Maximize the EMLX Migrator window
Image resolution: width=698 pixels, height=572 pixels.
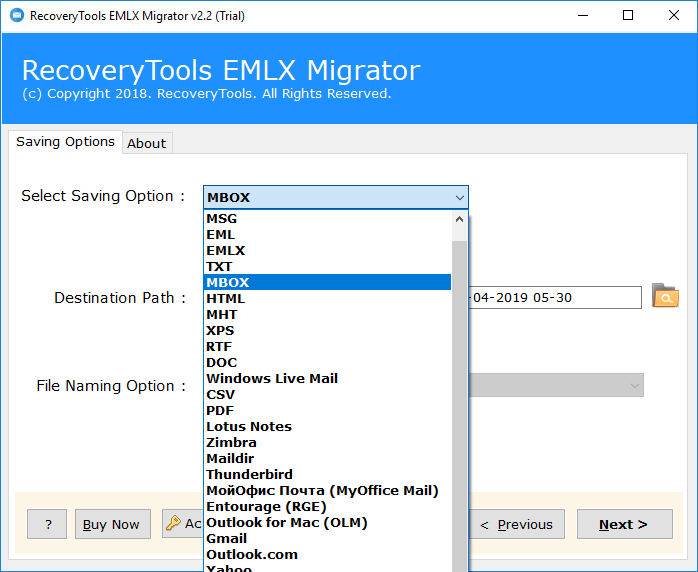pos(628,16)
